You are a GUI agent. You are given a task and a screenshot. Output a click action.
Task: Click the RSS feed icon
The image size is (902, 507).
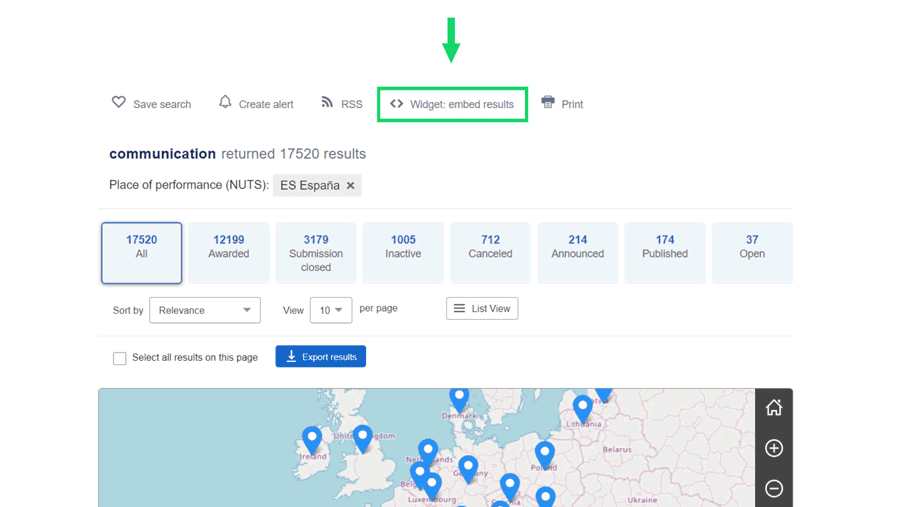point(327,103)
